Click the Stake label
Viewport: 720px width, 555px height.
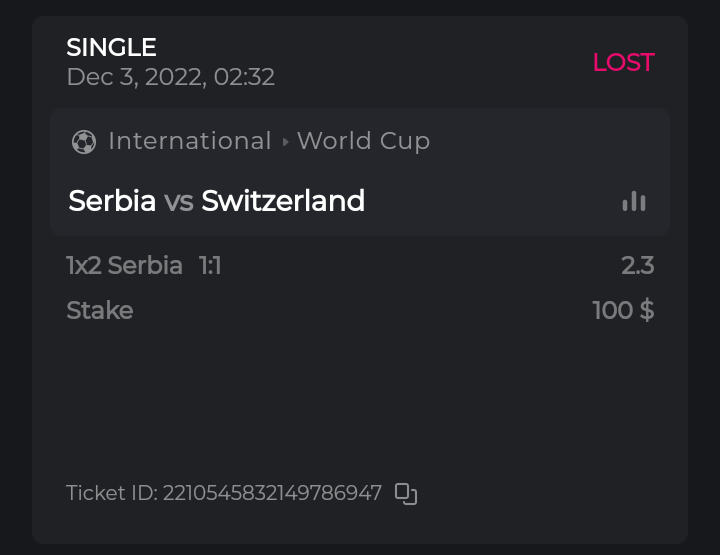[100, 310]
